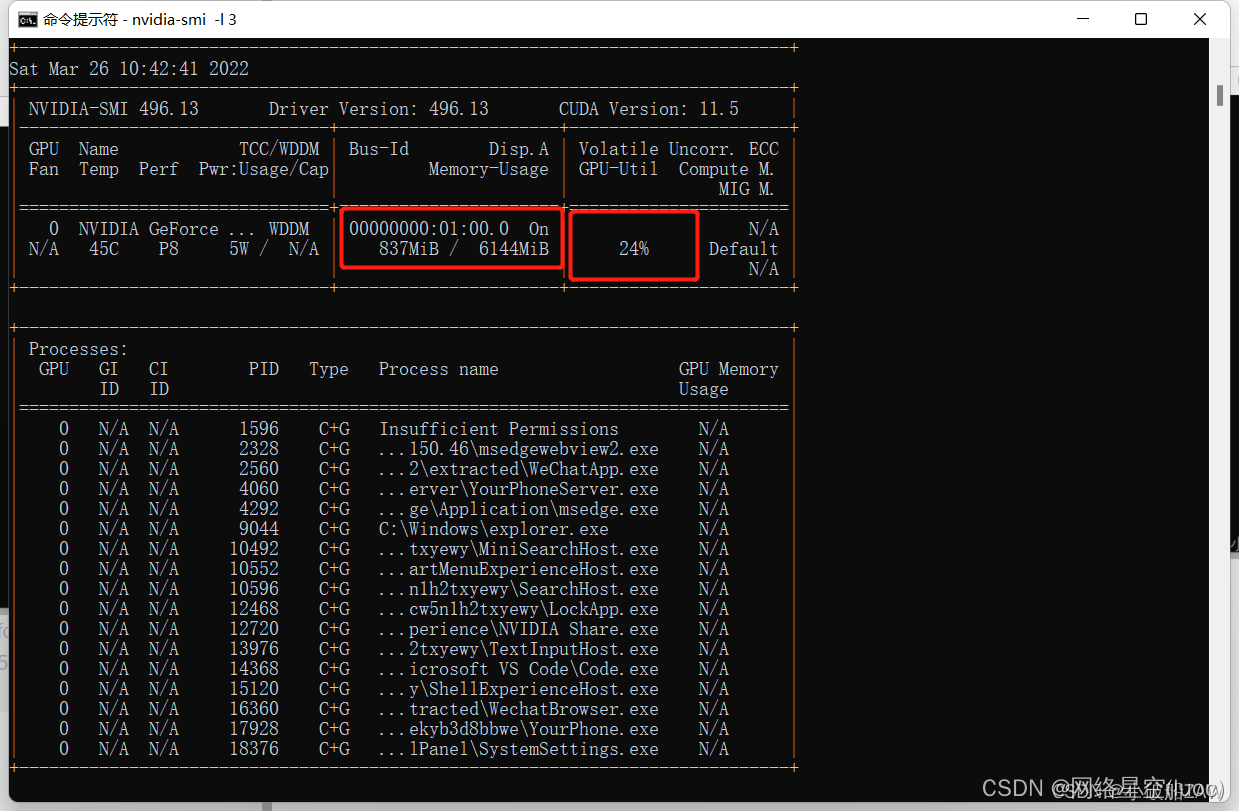Click the Type column header
Viewport: 1239px width, 811px height.
click(x=329, y=369)
